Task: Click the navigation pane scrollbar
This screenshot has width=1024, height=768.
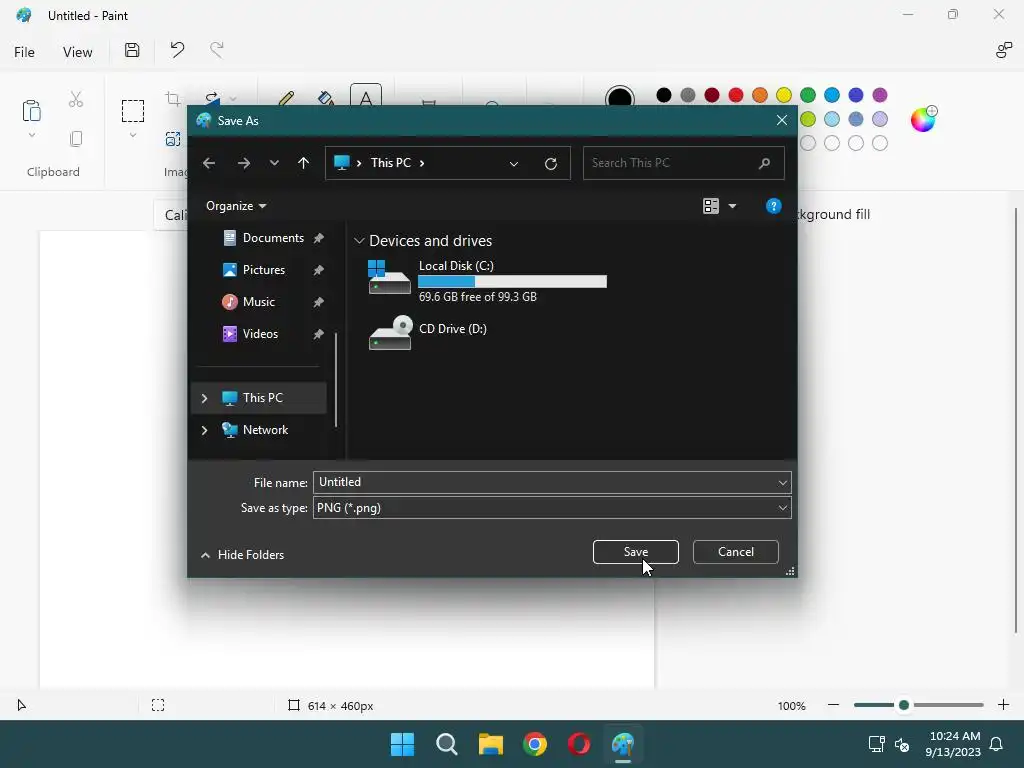Action: (336, 380)
